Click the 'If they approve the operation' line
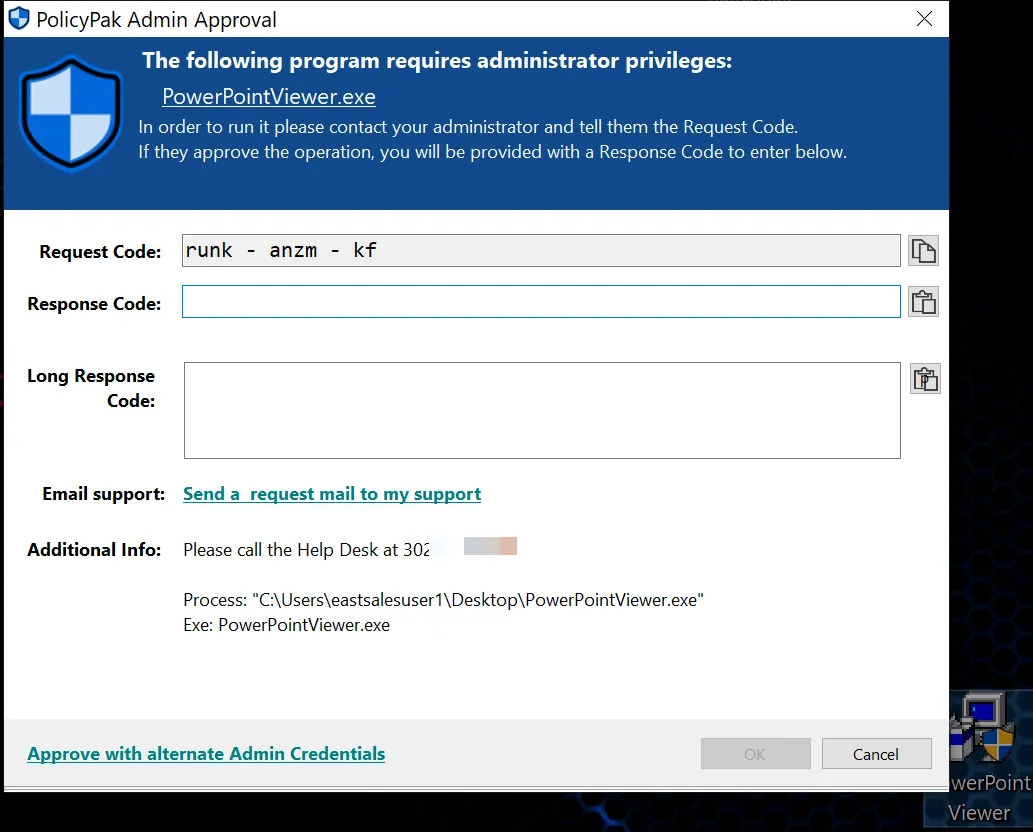This screenshot has height=832, width=1033. click(x=493, y=152)
